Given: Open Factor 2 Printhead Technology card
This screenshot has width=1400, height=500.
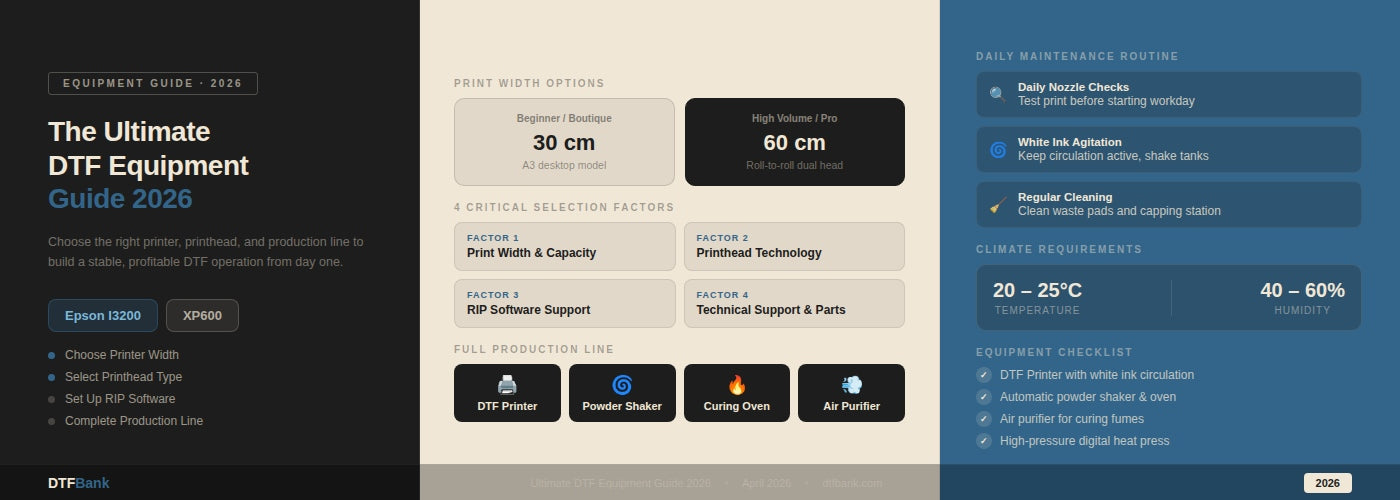Looking at the screenshot, I should click(x=794, y=246).
